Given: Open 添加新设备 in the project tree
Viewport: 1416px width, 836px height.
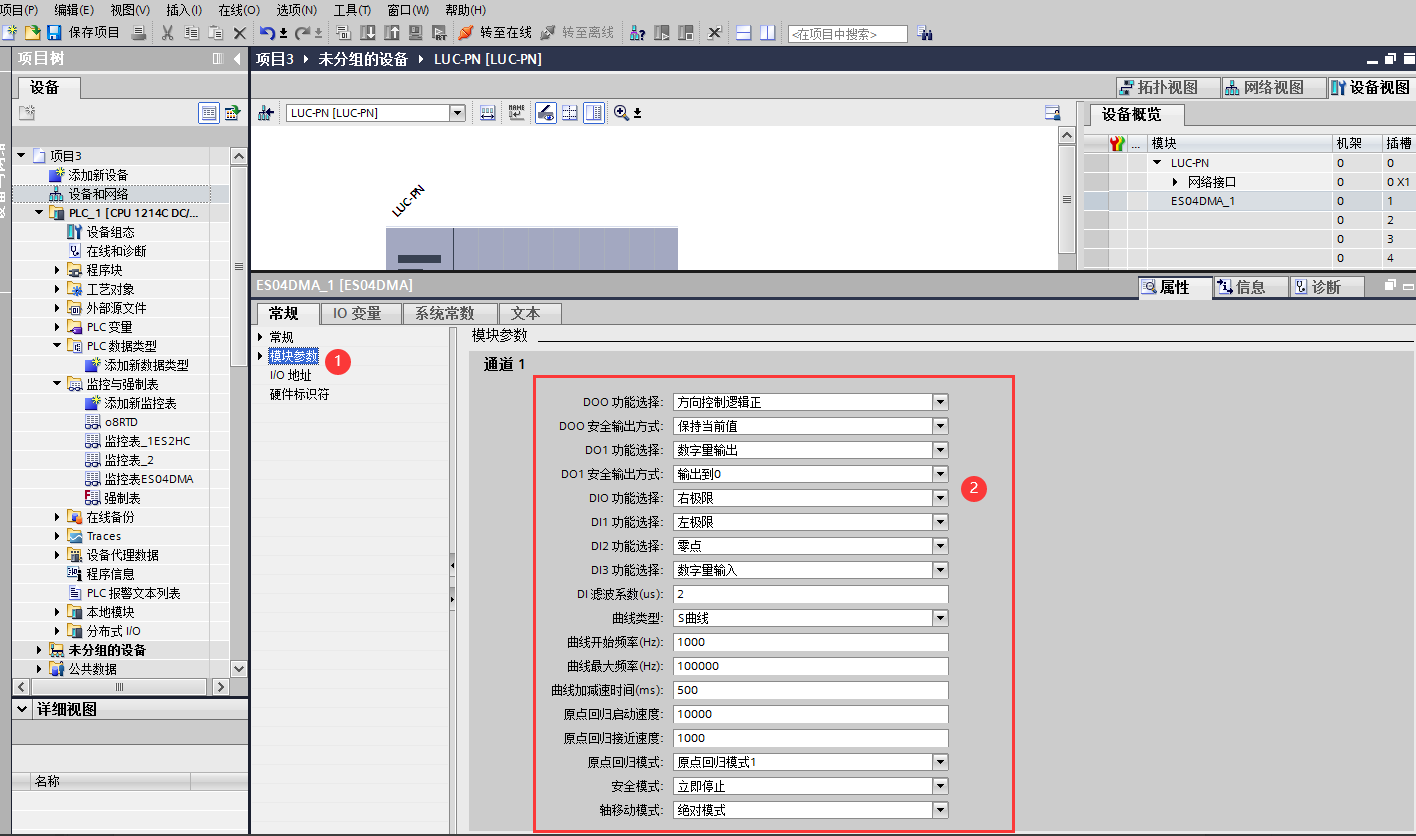Looking at the screenshot, I should click(98, 175).
